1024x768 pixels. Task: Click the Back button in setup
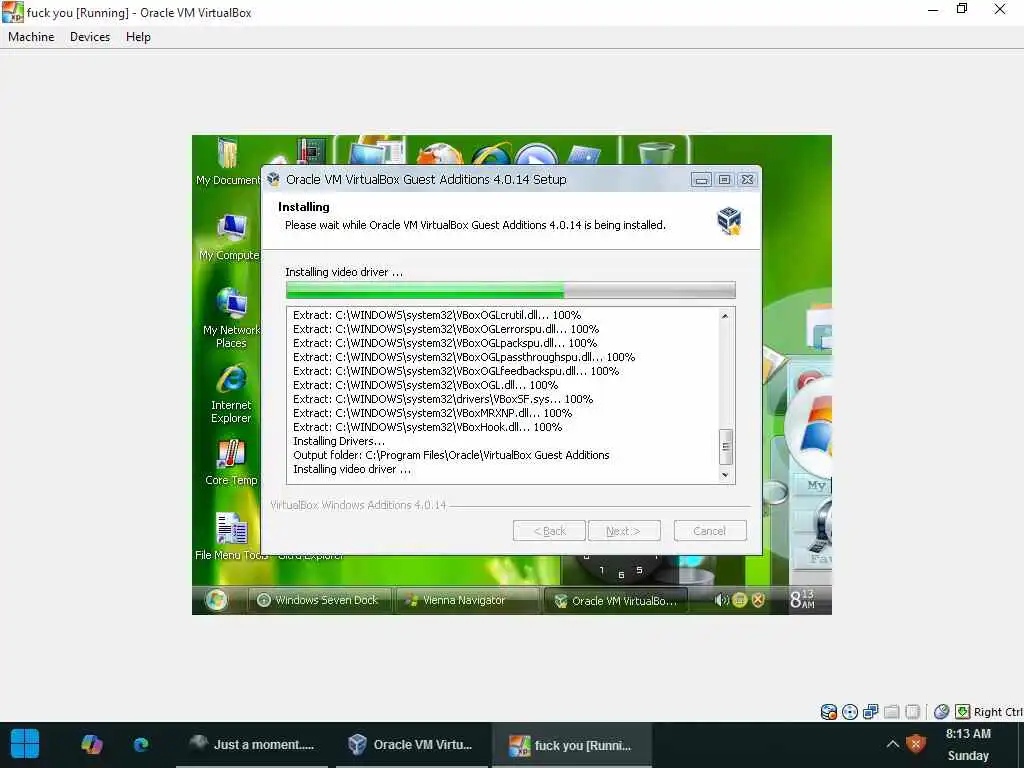coord(549,531)
